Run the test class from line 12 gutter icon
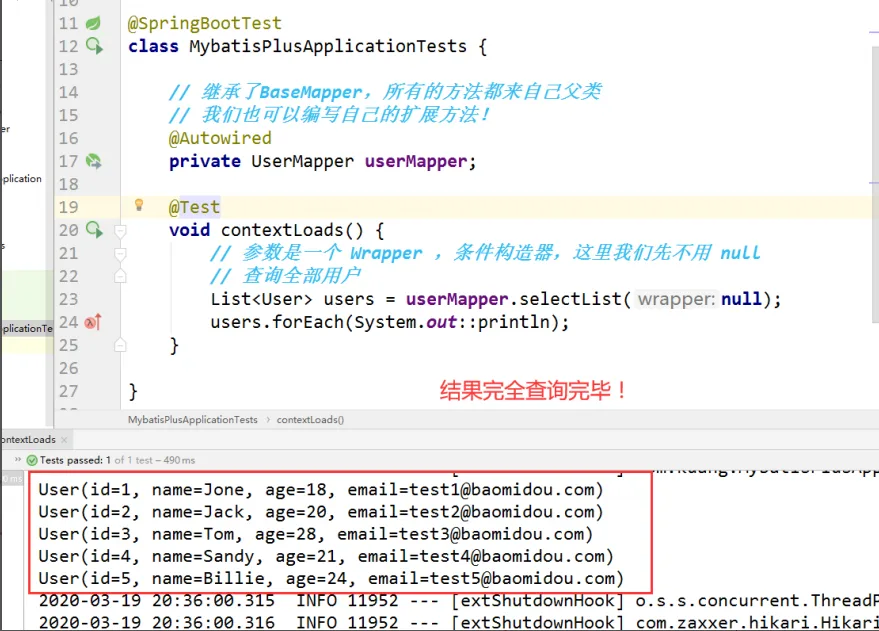This screenshot has height=631, width=879. pyautogui.click(x=94, y=46)
